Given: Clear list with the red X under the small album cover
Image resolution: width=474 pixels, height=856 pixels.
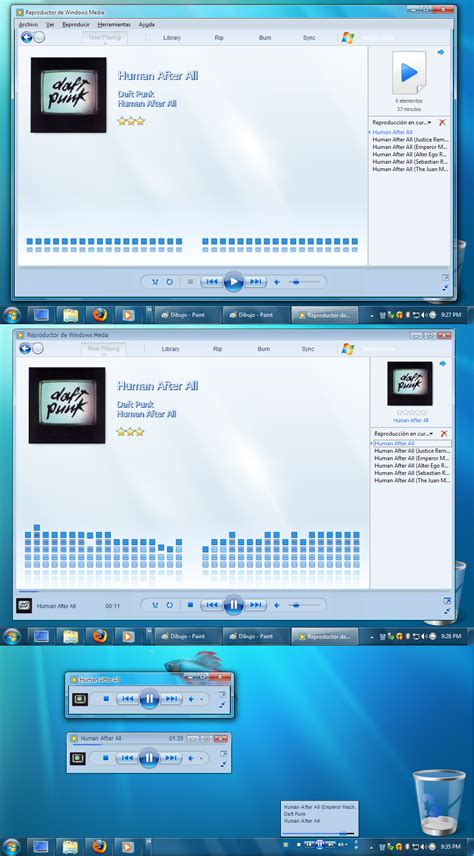Looking at the screenshot, I should click(444, 433).
